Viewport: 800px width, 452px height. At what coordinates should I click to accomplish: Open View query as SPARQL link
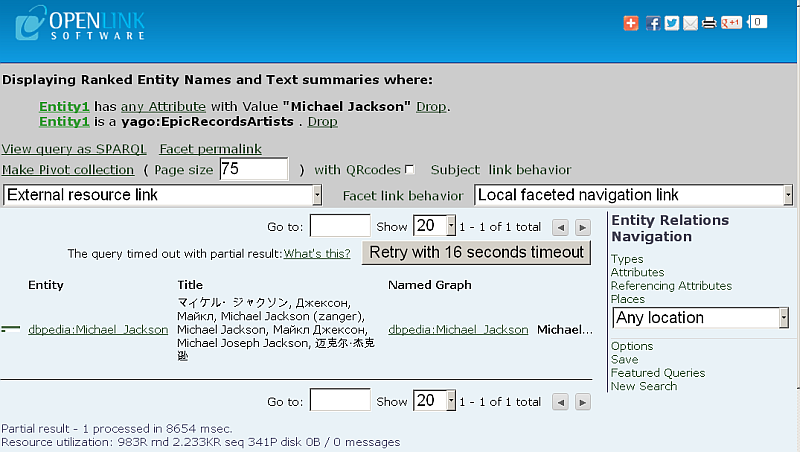(74, 149)
